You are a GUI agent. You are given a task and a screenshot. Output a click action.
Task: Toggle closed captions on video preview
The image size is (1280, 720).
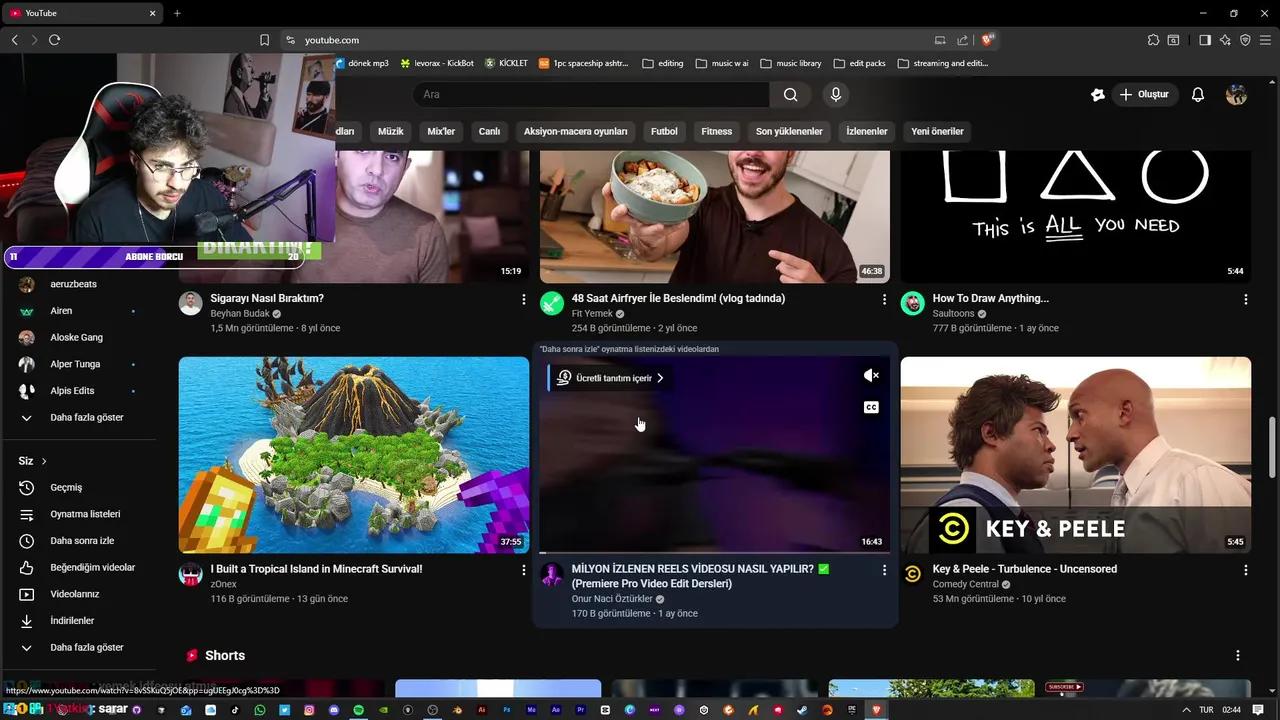tap(871, 407)
